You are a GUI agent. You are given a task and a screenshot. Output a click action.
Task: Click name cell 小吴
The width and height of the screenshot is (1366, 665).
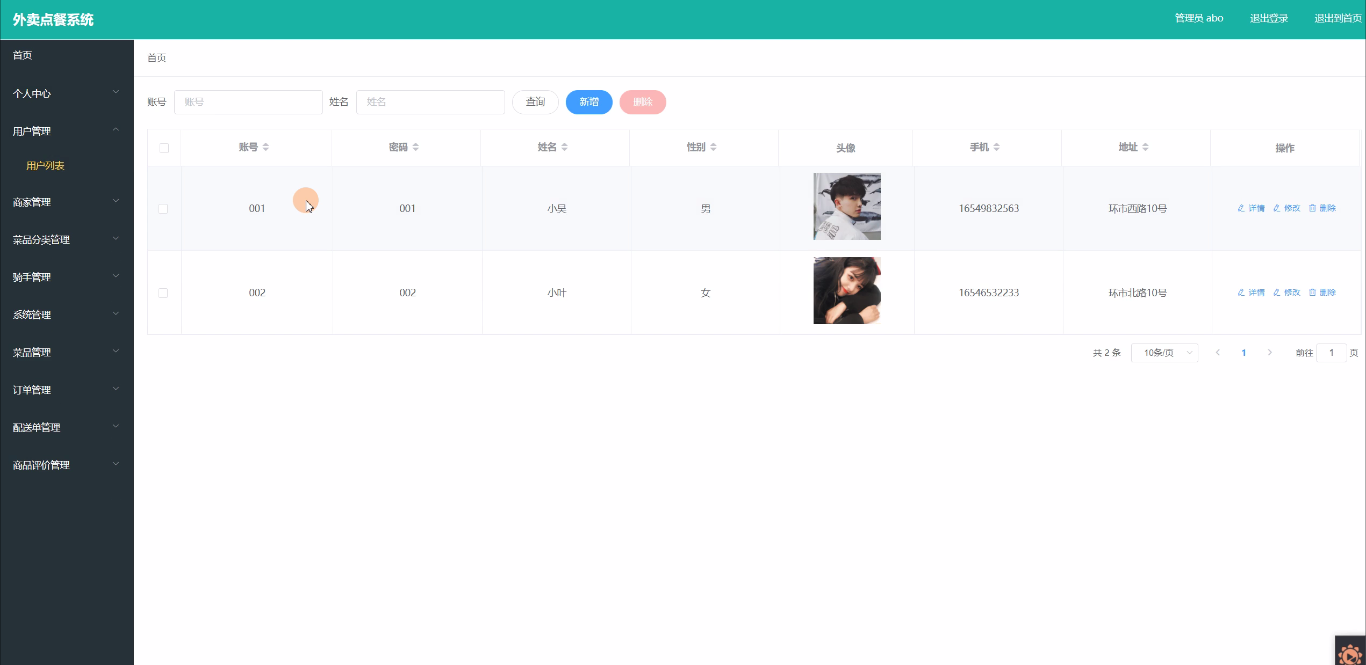557,209
